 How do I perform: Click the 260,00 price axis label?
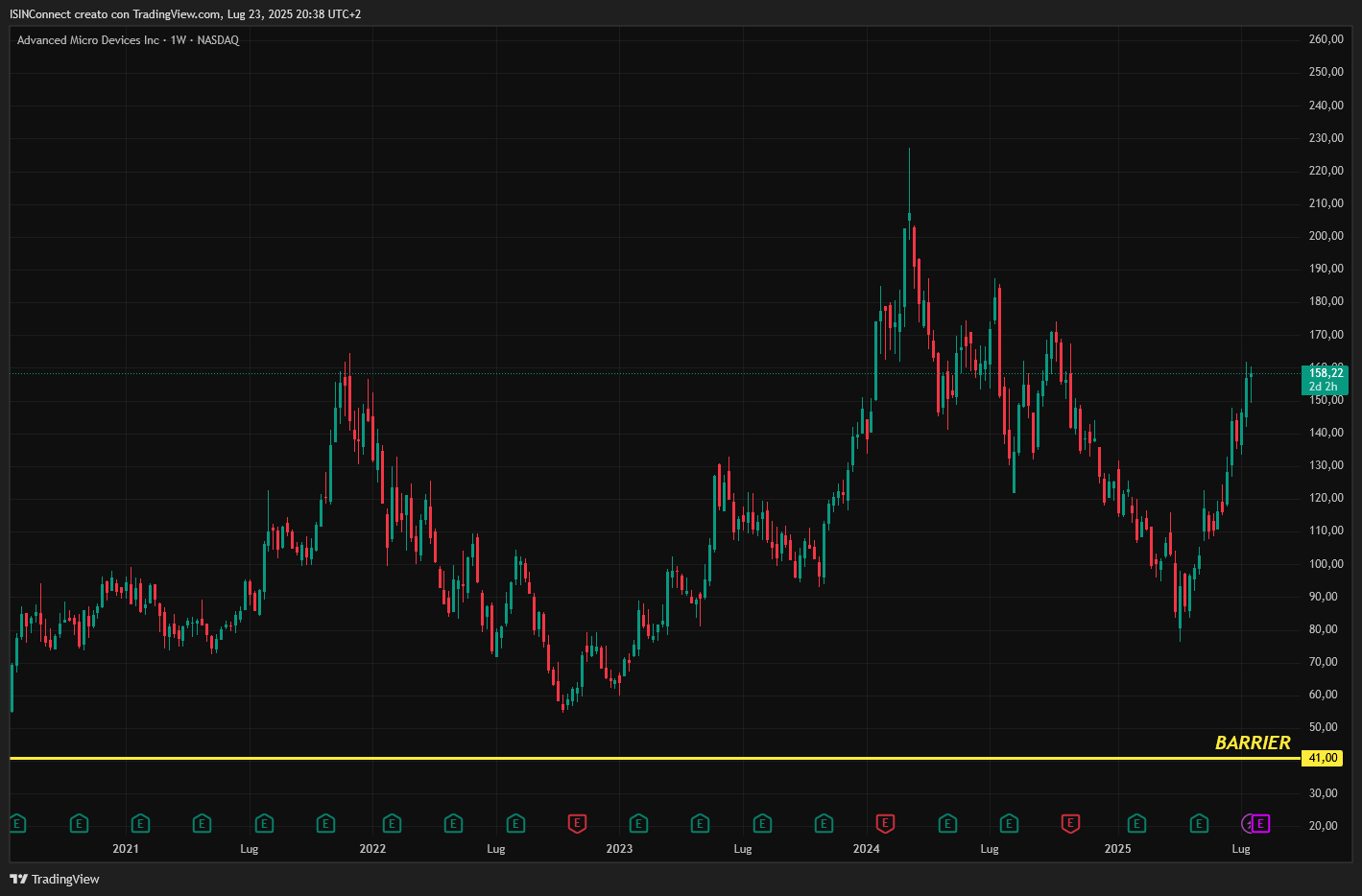[1326, 39]
